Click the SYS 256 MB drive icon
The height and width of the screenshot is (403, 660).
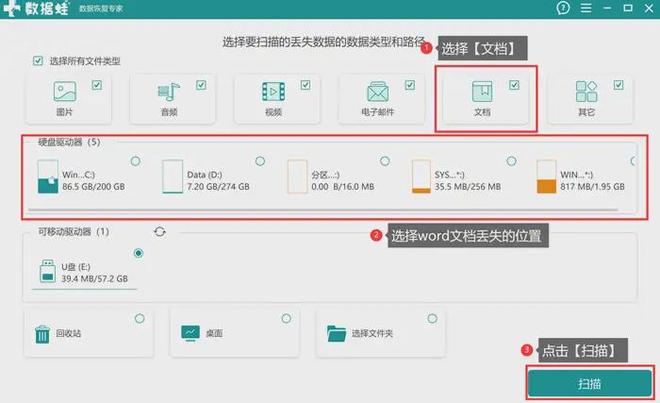pos(421,176)
